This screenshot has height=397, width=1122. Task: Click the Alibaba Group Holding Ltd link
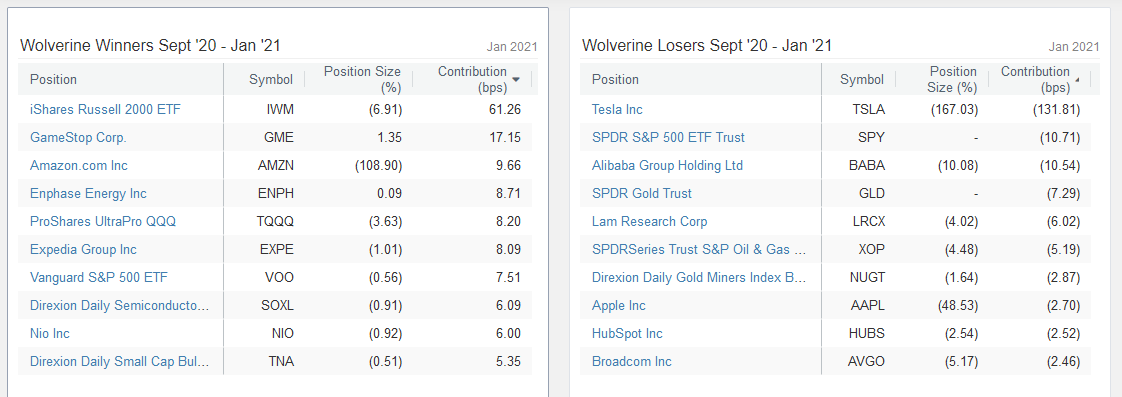click(667, 165)
